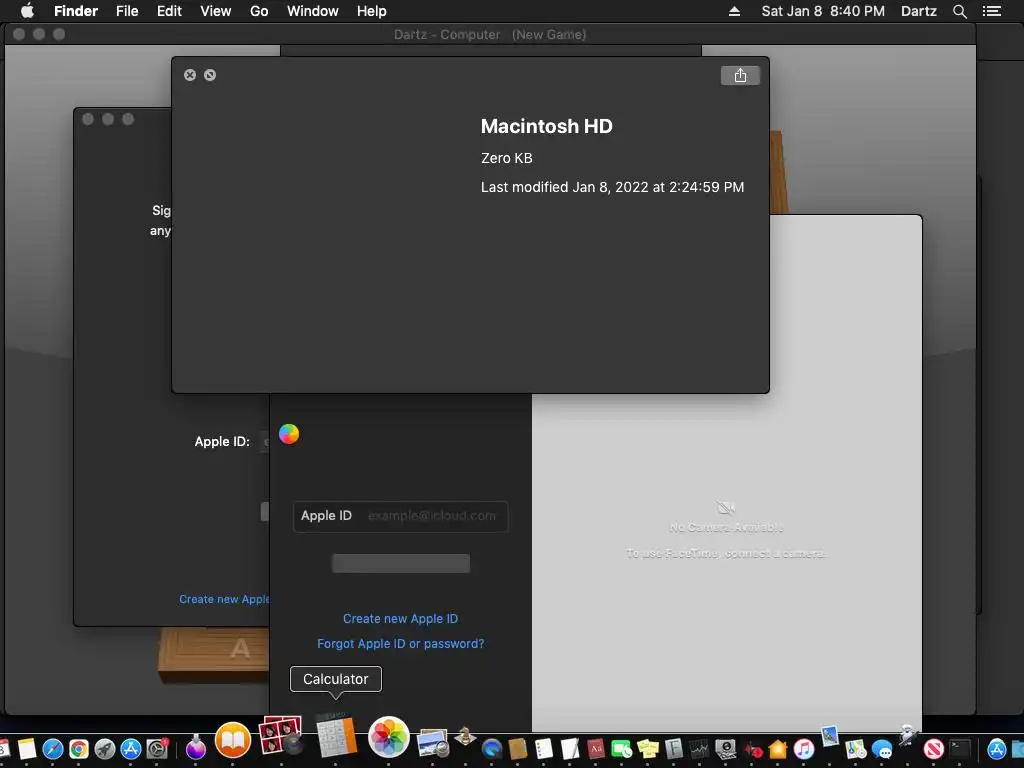Open Spotlight search in menu bar
1024x768 pixels.
click(x=959, y=11)
